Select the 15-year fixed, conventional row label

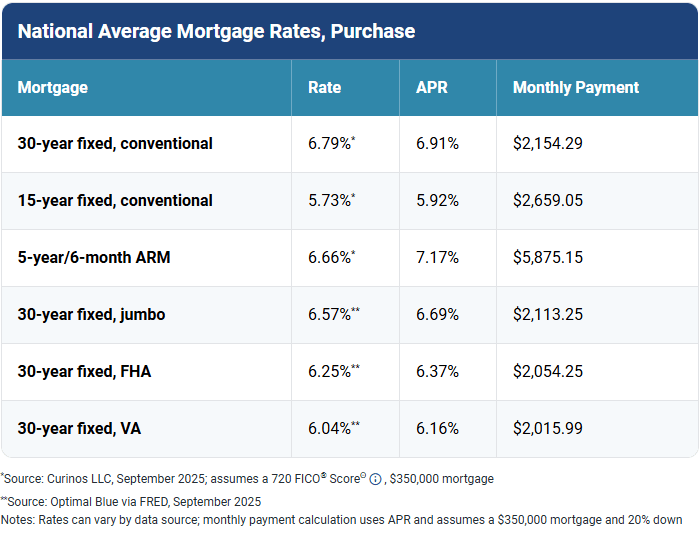[x=115, y=200]
